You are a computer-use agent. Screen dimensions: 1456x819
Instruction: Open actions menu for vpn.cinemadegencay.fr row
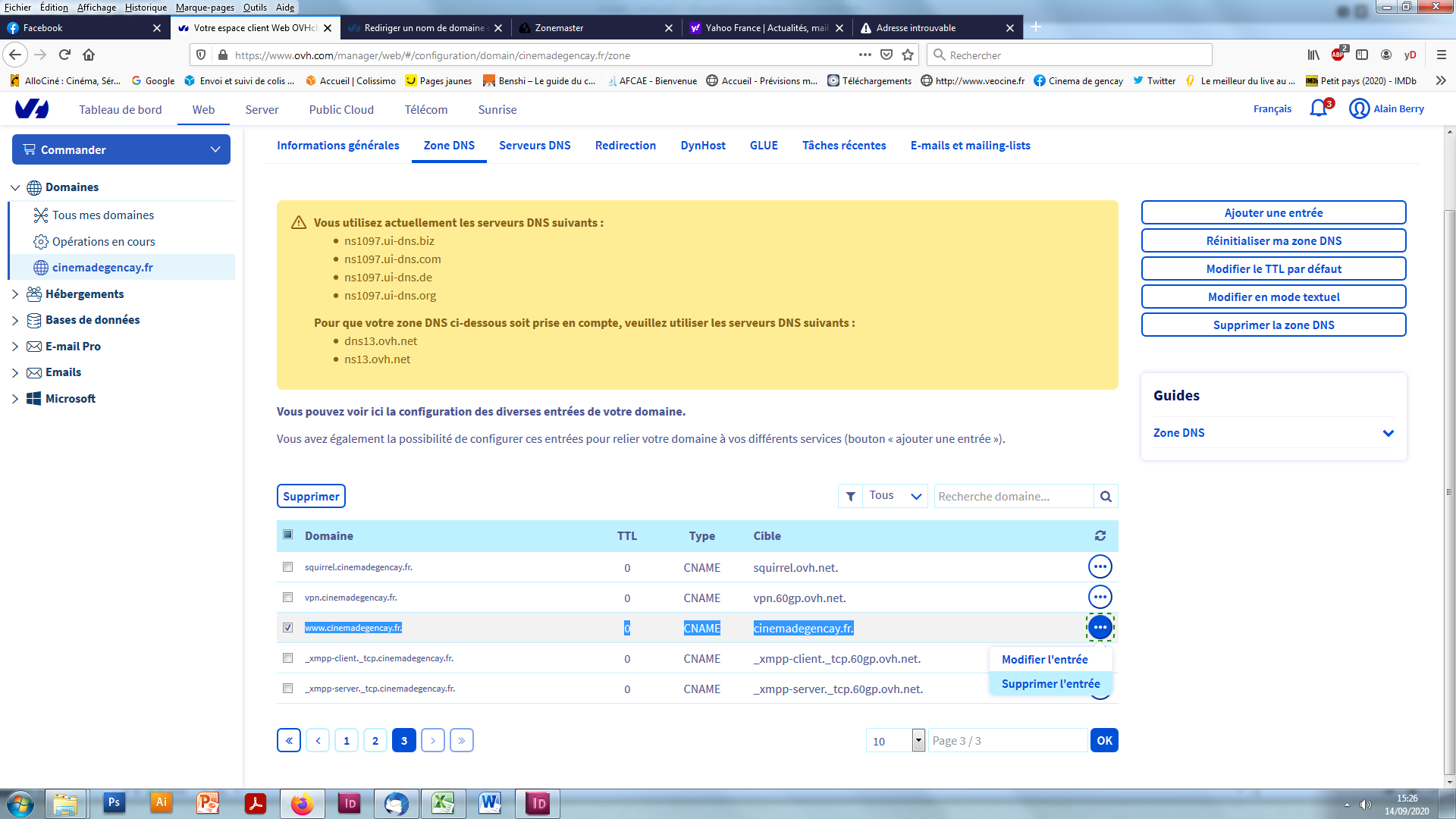(1100, 598)
